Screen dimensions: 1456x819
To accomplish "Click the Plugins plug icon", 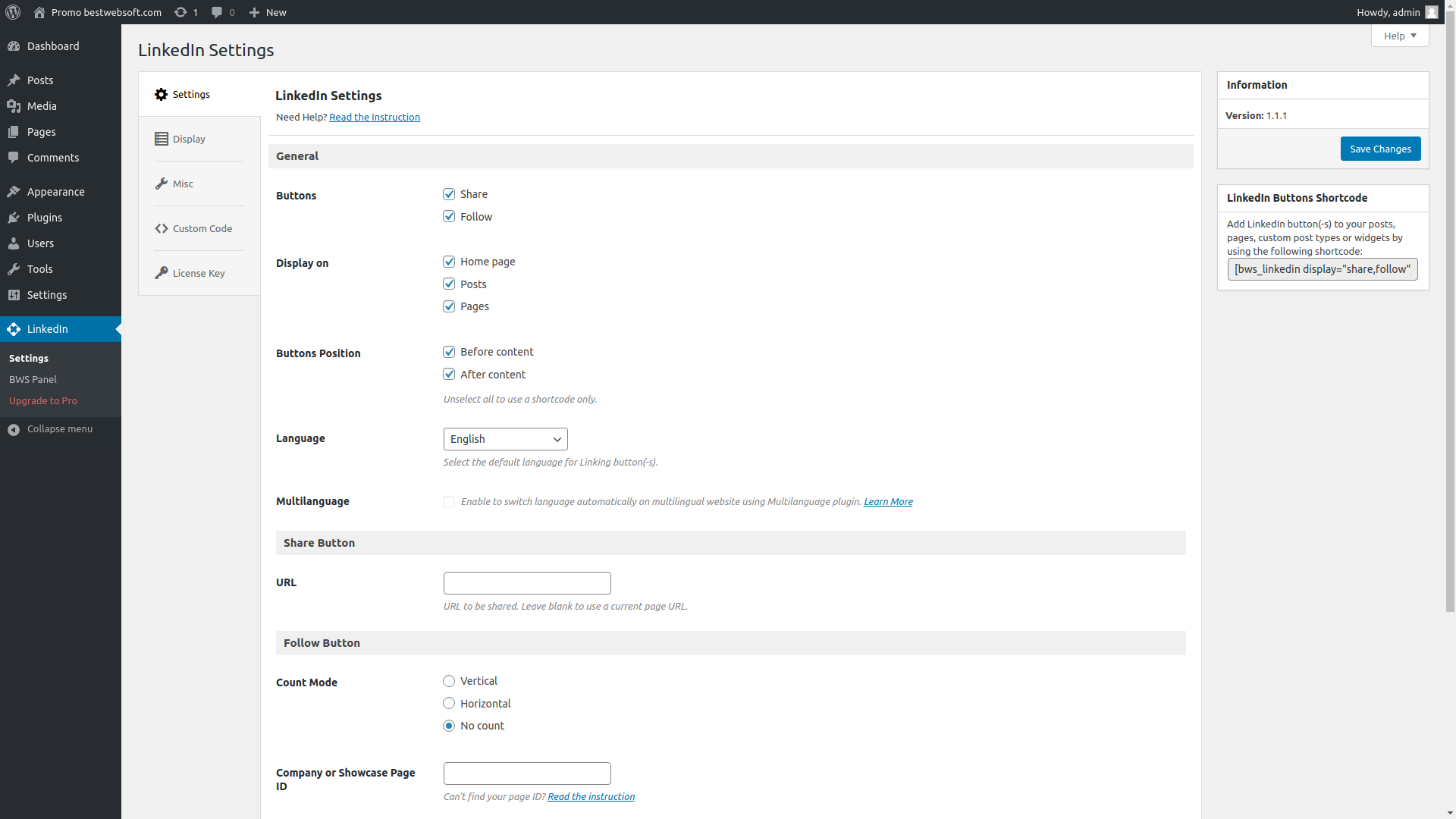I will [14, 218].
